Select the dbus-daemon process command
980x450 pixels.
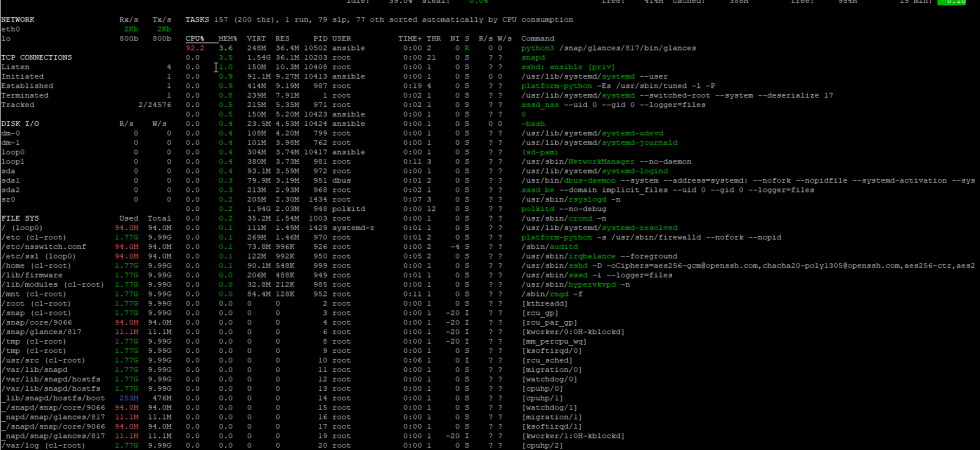(748, 180)
